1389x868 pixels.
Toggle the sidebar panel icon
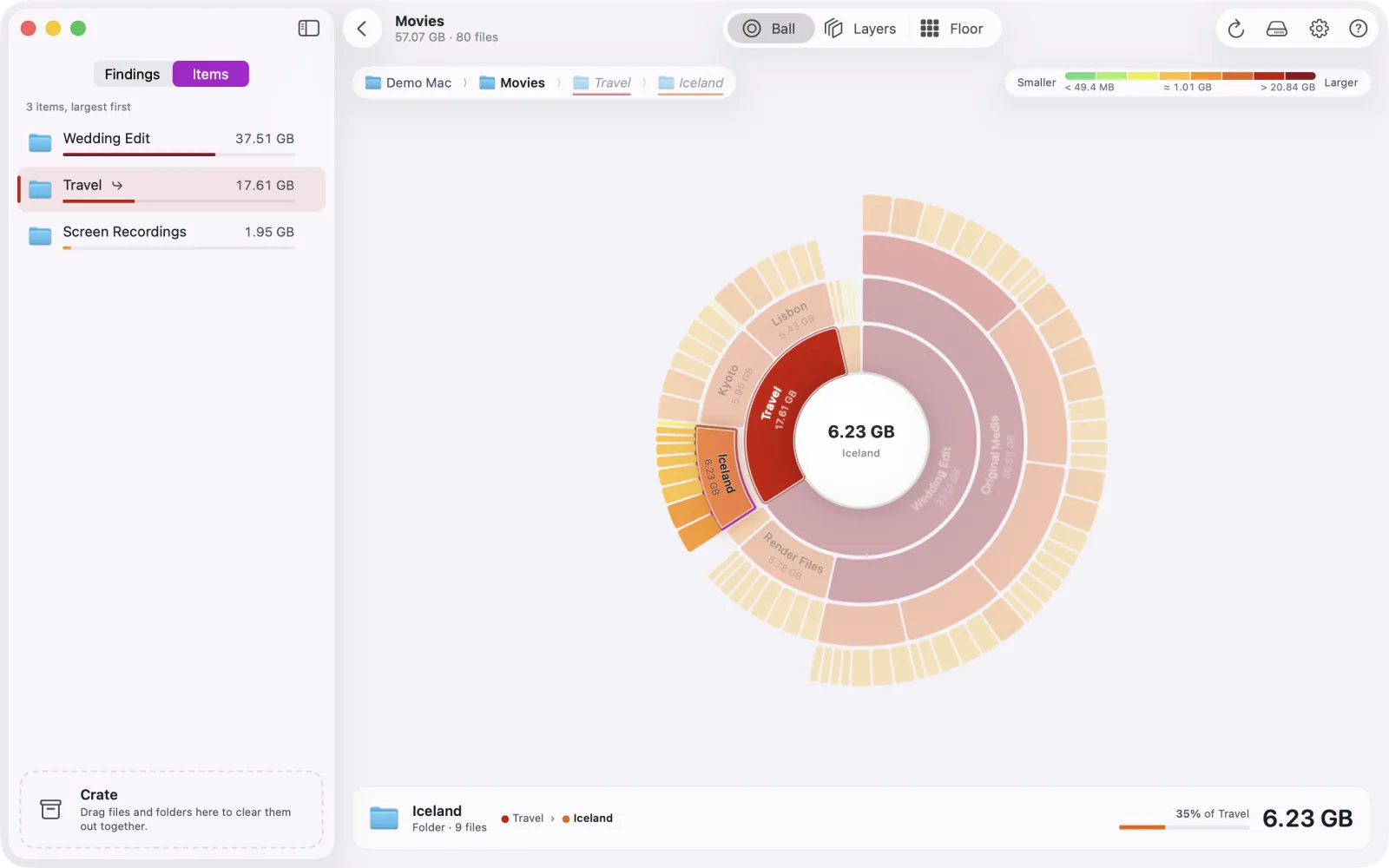(308, 29)
